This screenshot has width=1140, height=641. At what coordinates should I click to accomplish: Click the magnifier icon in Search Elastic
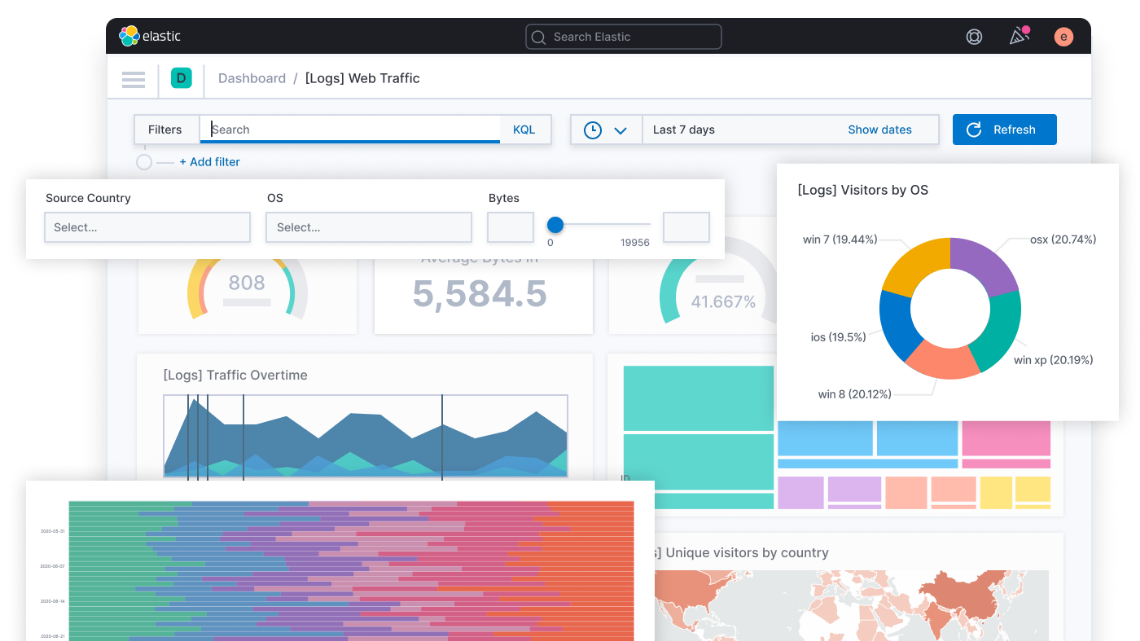pos(538,37)
